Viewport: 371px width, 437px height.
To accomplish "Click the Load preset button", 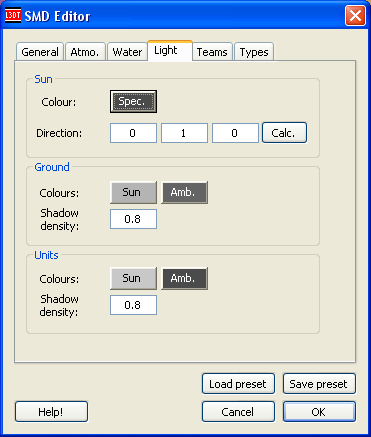I will click(238, 384).
